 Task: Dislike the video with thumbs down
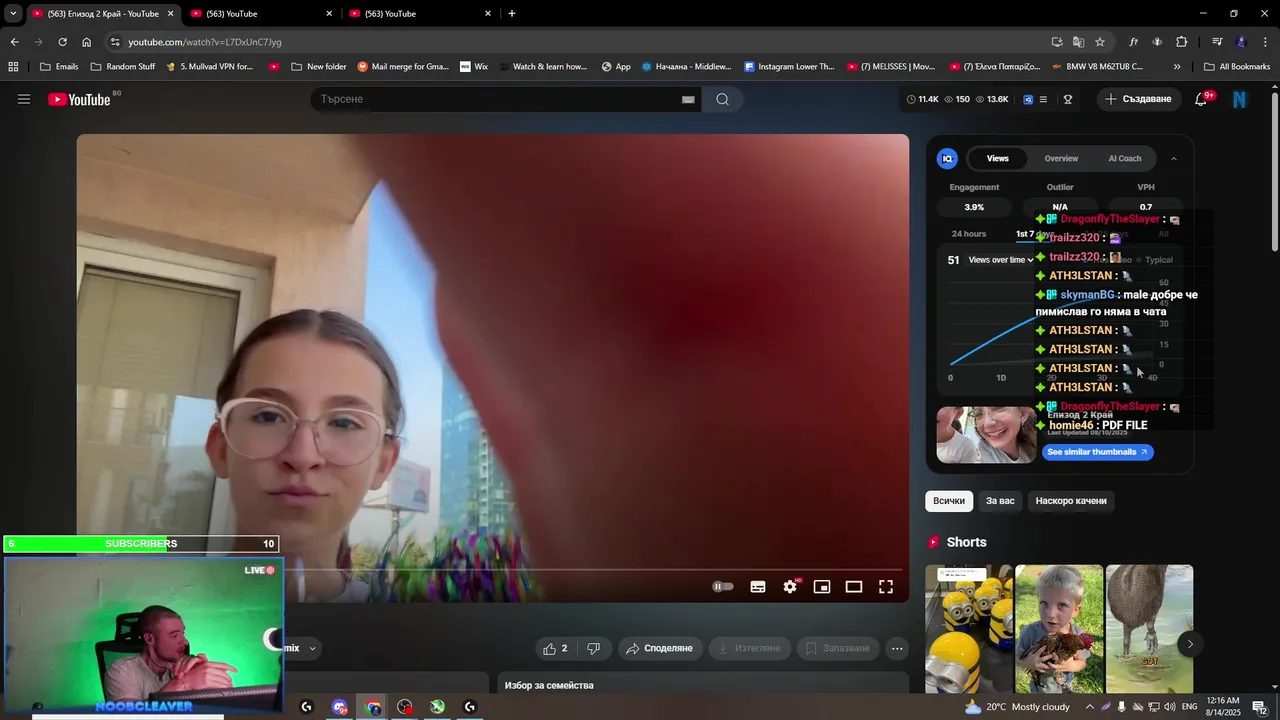point(593,648)
